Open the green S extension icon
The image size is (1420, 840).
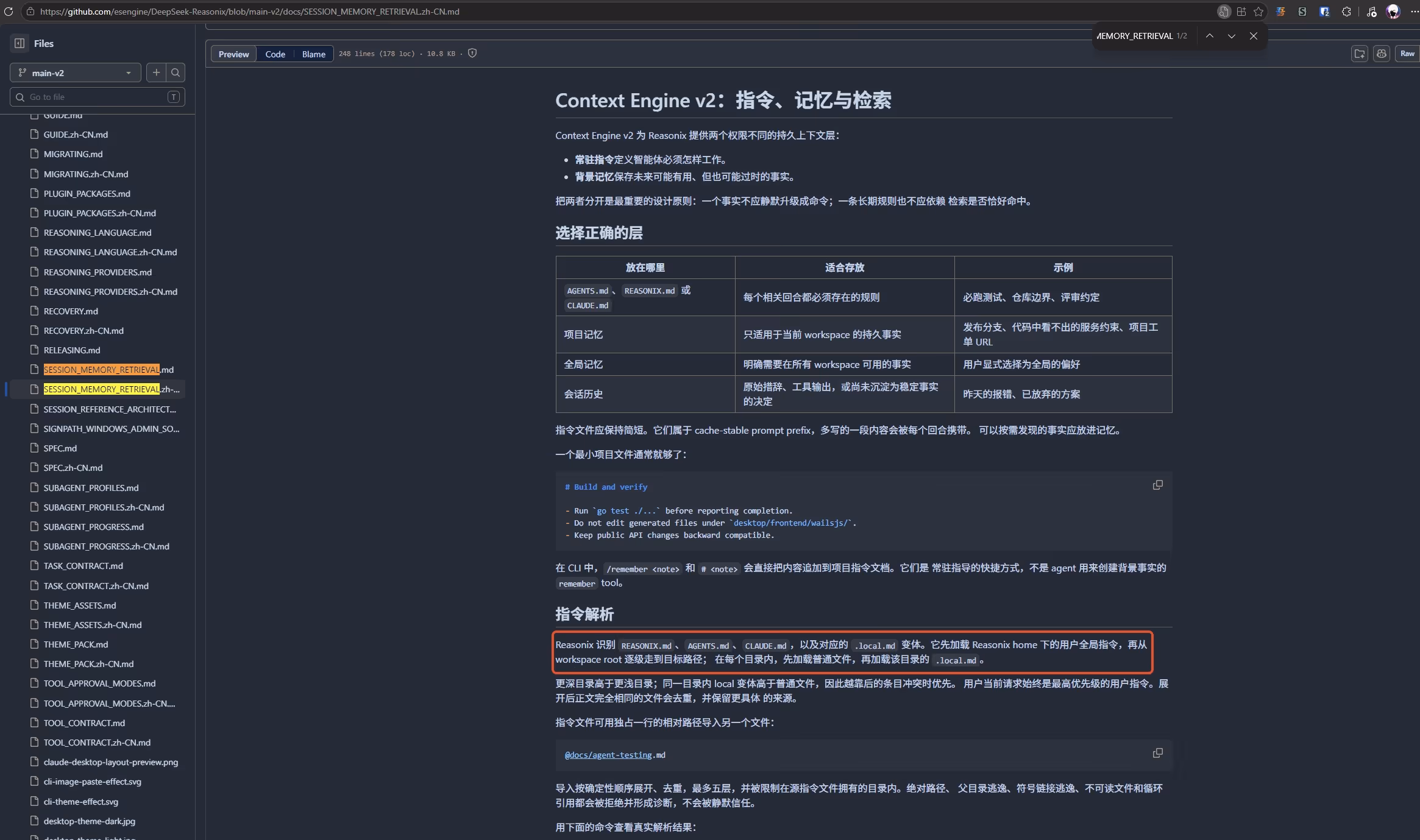(1302, 12)
